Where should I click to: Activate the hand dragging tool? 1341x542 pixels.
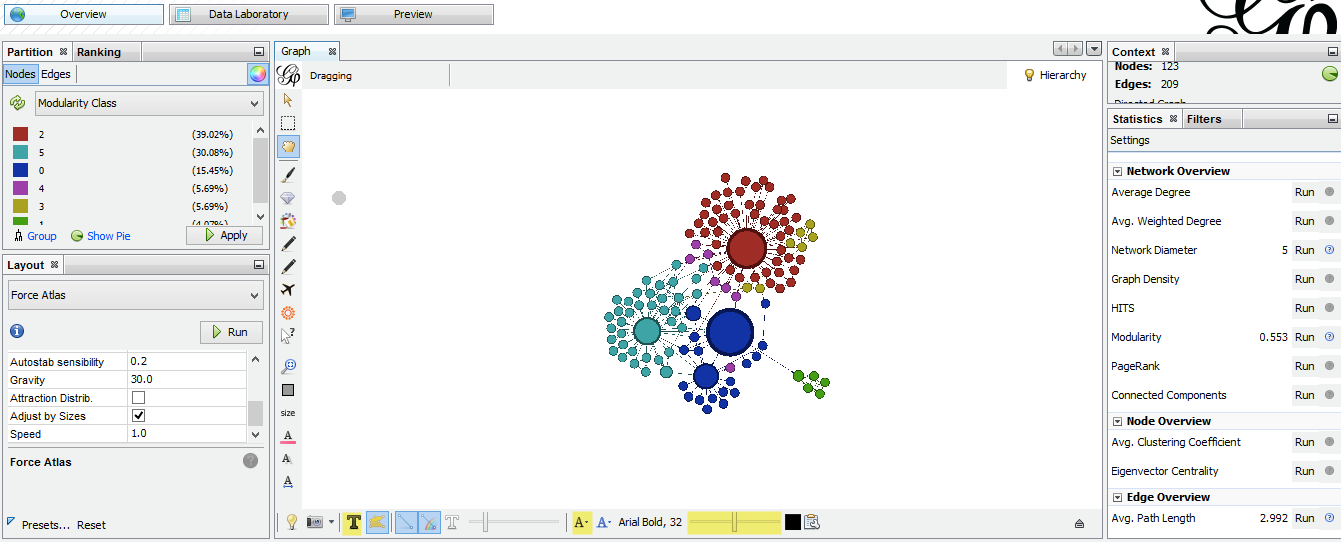point(288,146)
